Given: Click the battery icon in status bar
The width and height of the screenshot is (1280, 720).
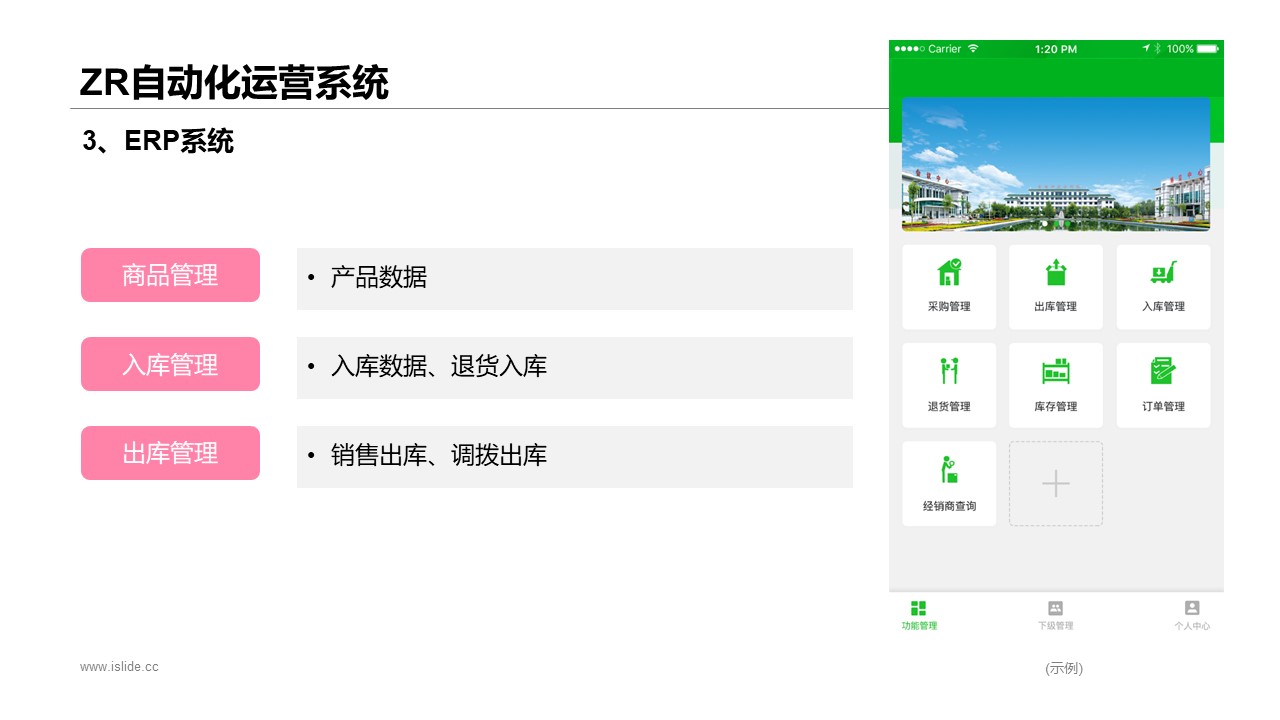Looking at the screenshot, I should pos(1207,49).
